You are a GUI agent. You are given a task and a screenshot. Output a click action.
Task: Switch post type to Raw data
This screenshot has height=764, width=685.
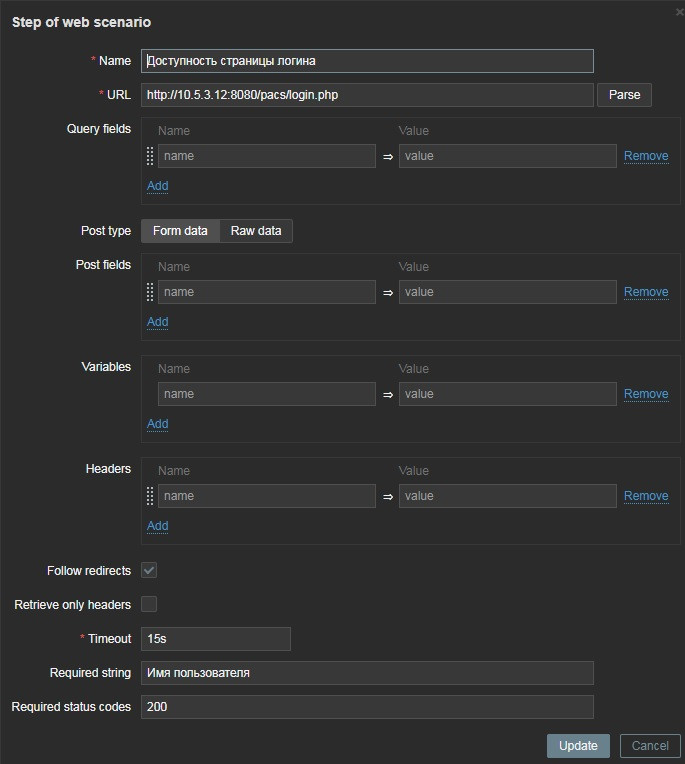point(256,231)
